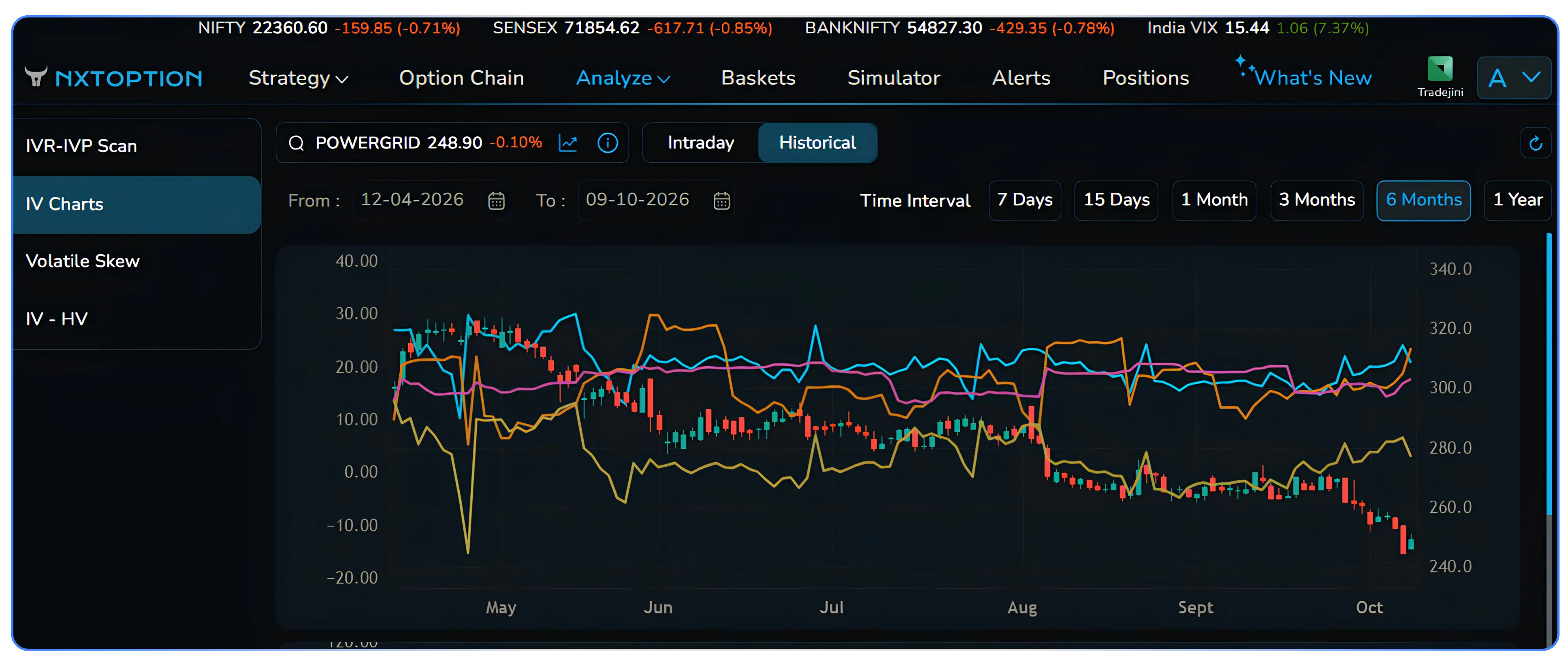Select IV Charts in sidebar
The height and width of the screenshot is (661, 1568).
137,204
